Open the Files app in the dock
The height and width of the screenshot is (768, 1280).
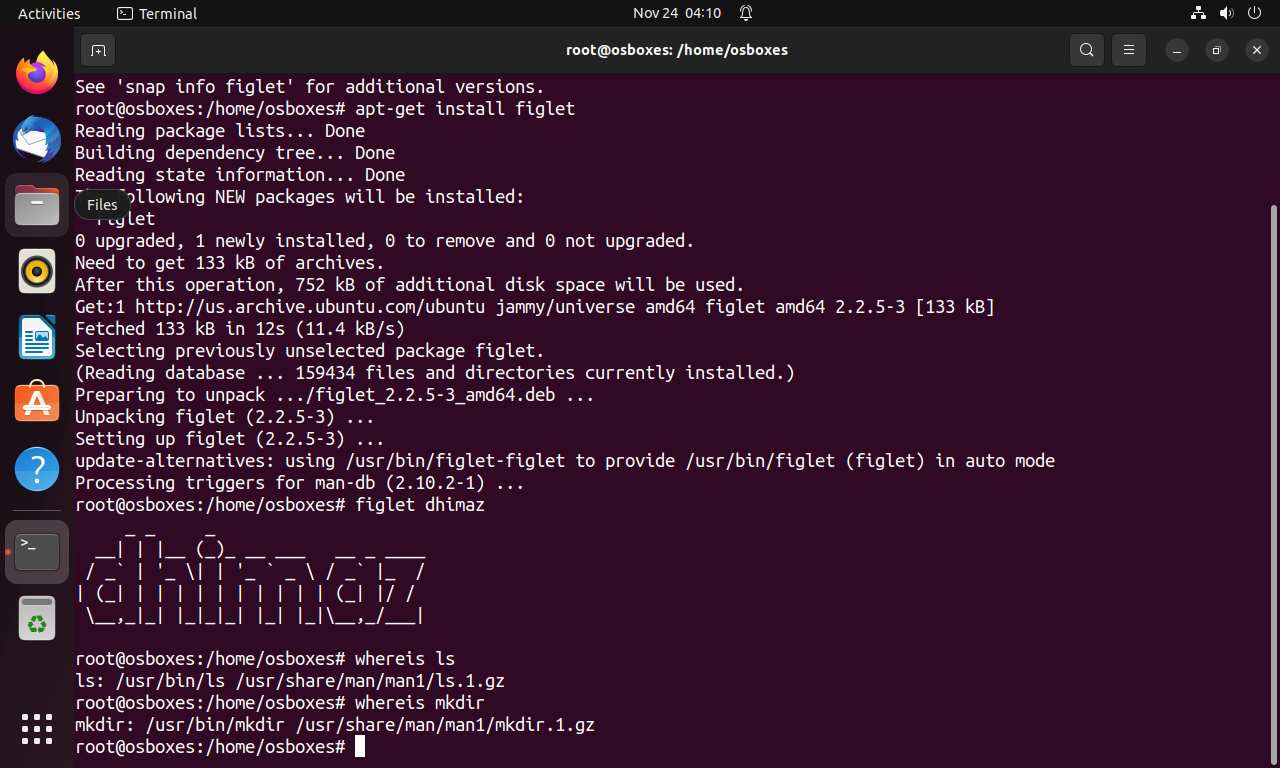point(37,205)
